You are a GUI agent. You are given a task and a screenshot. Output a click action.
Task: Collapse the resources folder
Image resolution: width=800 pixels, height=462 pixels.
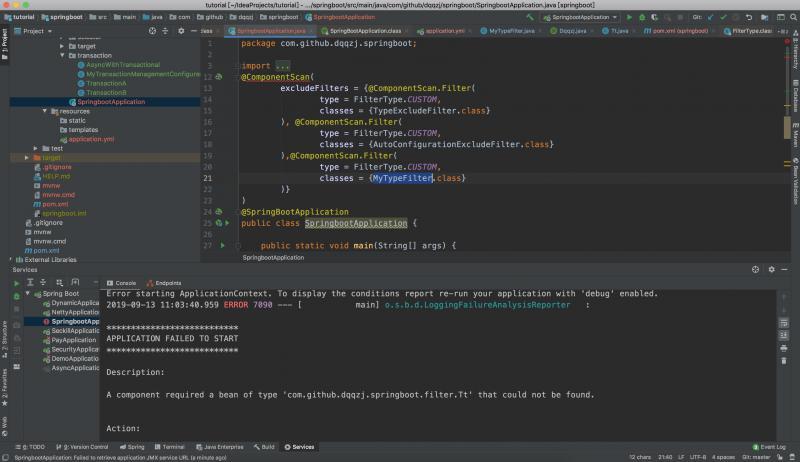coord(45,111)
